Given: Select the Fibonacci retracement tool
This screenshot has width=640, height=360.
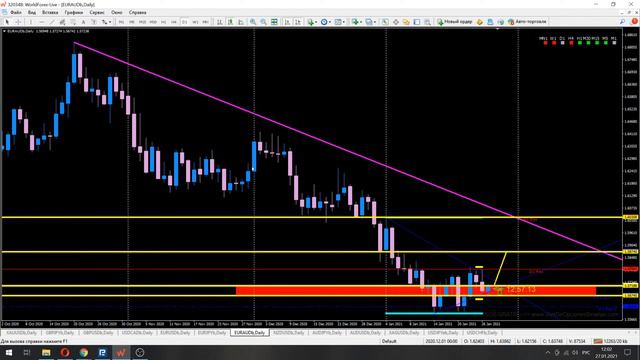Looking at the screenshot, I should pos(73,22).
